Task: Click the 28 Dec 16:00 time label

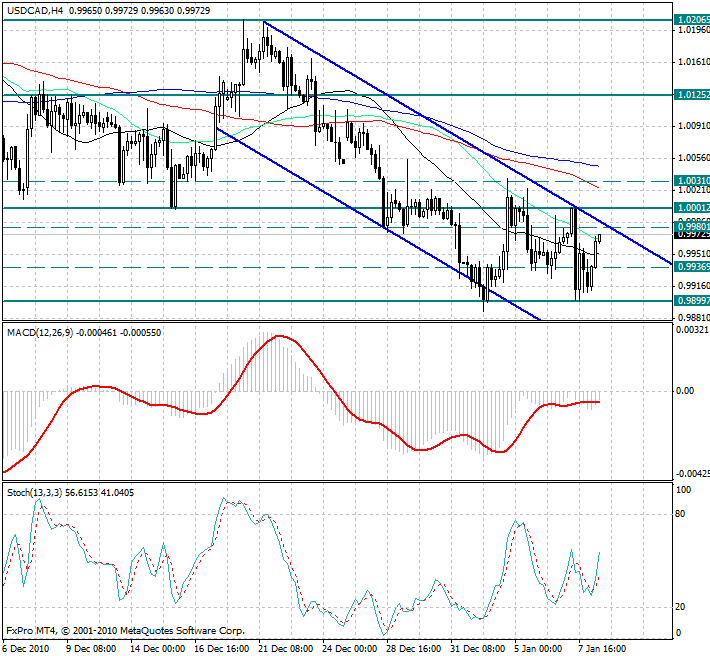Action: (414, 648)
